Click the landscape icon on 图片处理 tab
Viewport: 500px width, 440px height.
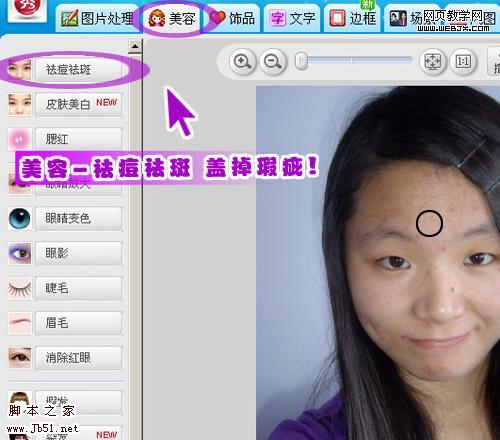69,18
